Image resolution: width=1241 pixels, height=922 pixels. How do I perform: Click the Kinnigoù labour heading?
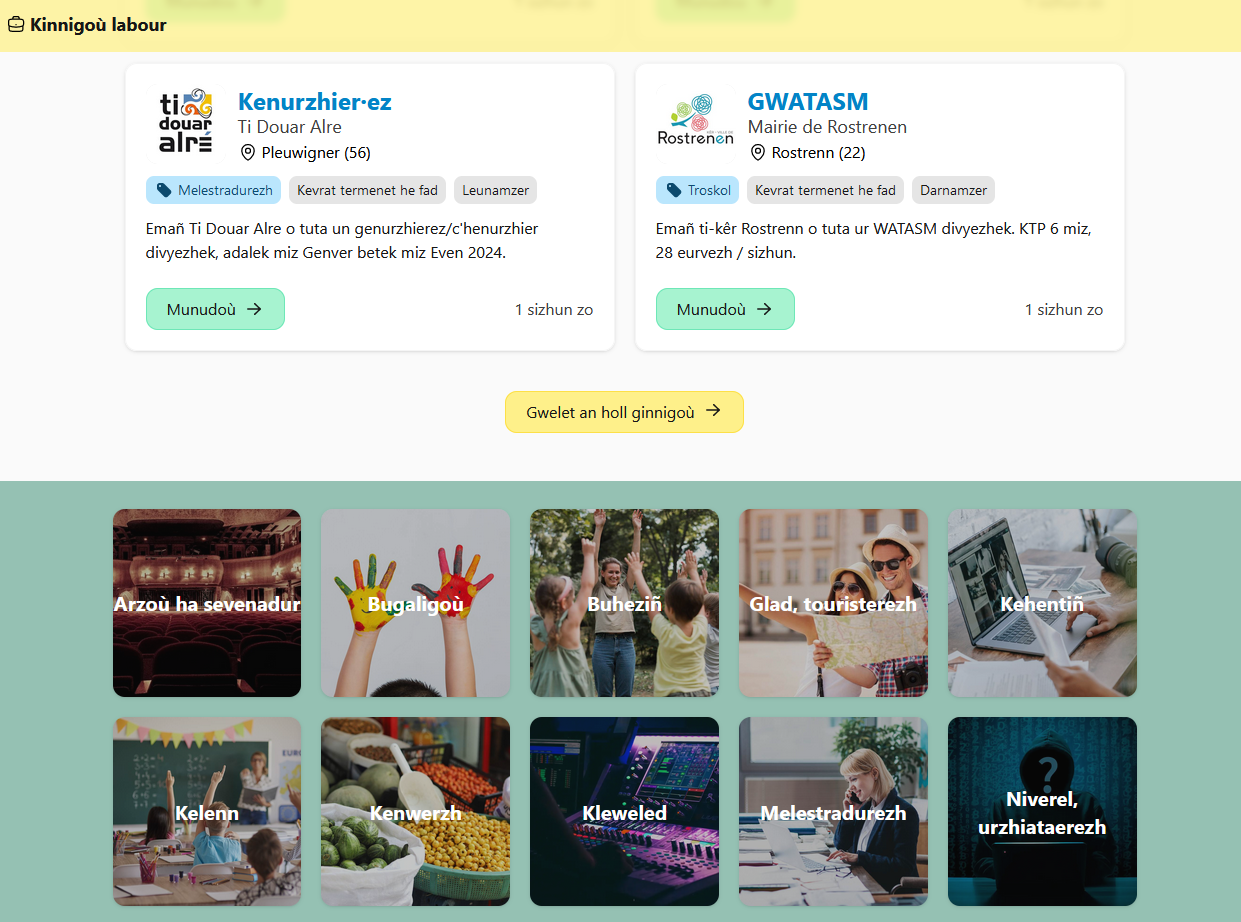click(98, 25)
